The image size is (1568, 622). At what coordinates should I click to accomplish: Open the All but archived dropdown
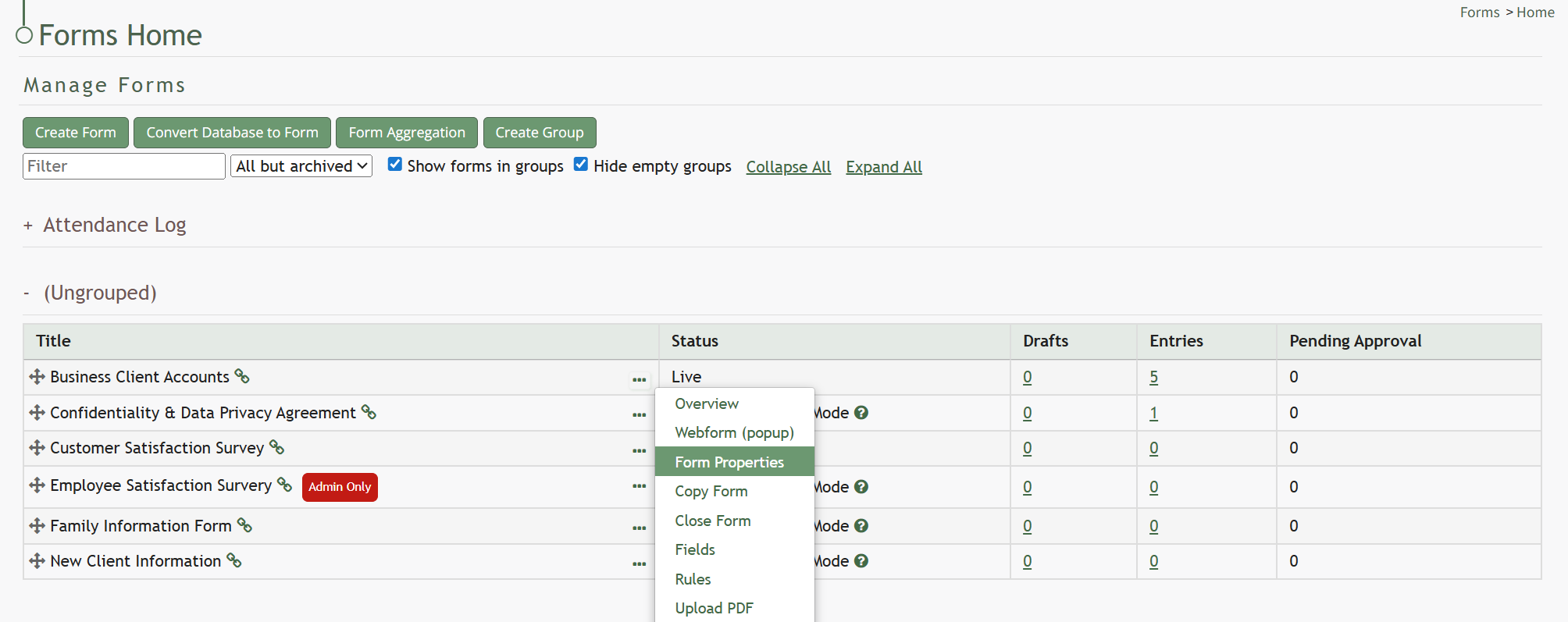point(301,166)
